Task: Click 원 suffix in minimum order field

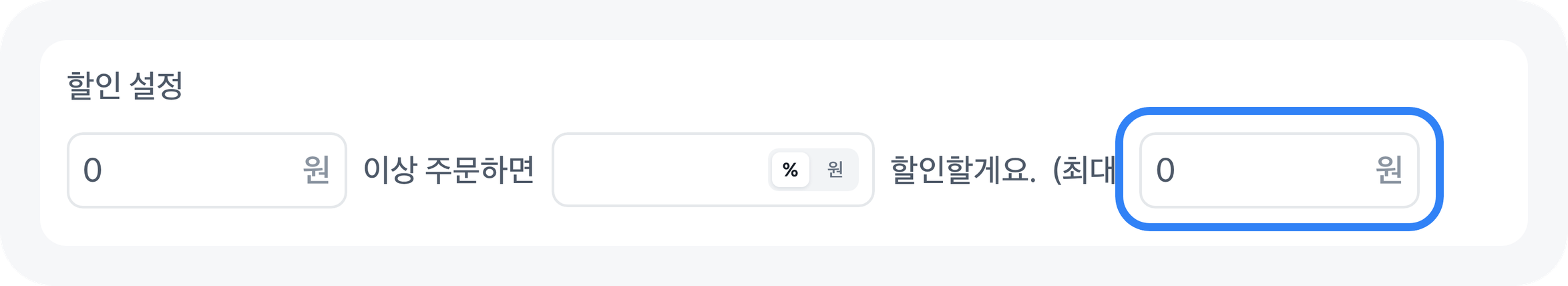Action: tap(316, 170)
